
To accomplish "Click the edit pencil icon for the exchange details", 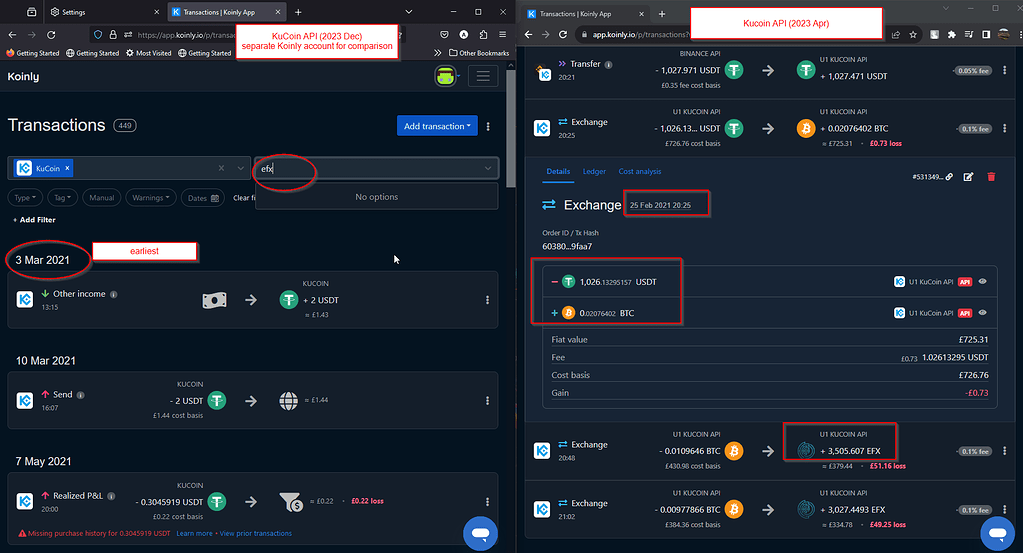I will pyautogui.click(x=968, y=177).
